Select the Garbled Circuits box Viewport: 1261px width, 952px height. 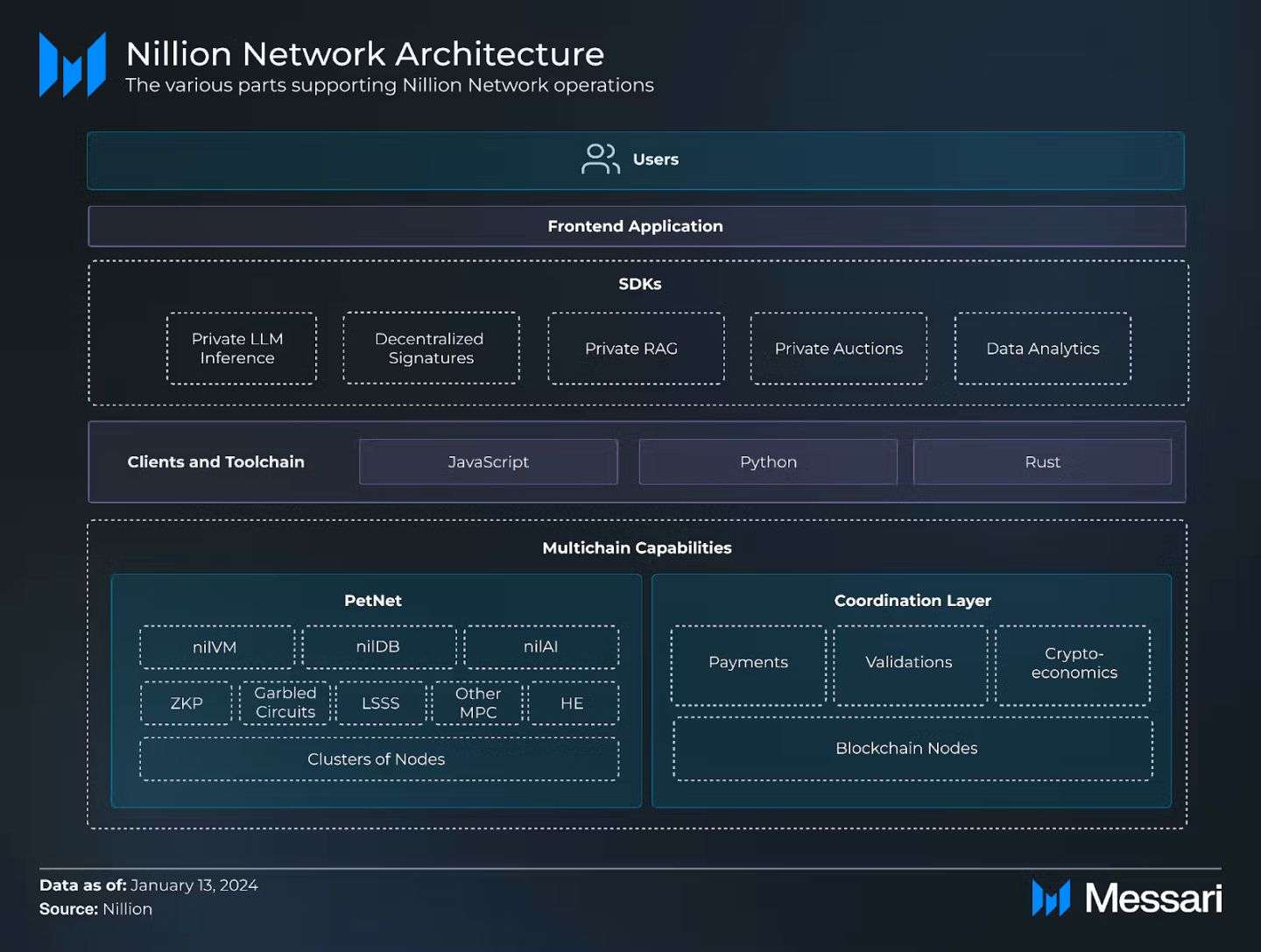(x=285, y=703)
